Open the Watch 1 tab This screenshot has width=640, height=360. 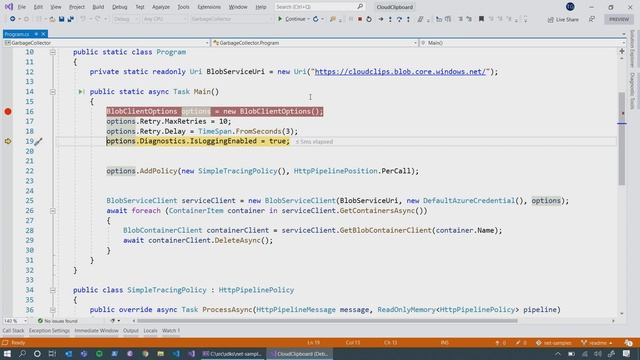[x=171, y=331]
